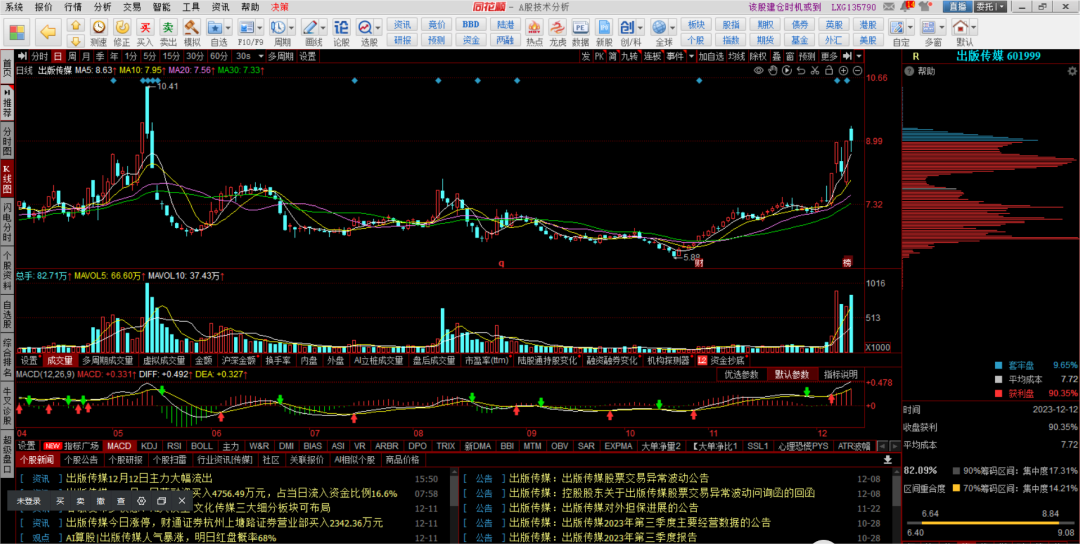Switch to the KDJ indicator tab

coord(149,446)
